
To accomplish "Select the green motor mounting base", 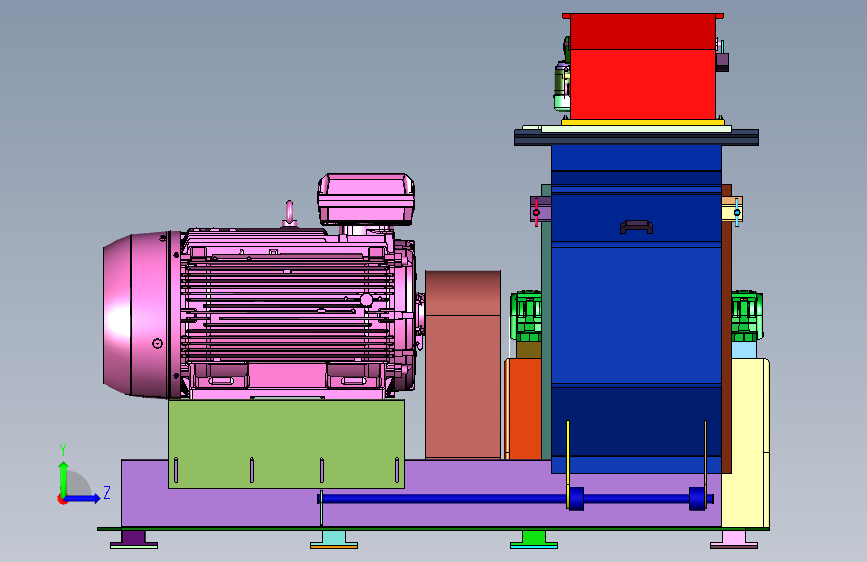I will point(286,444).
